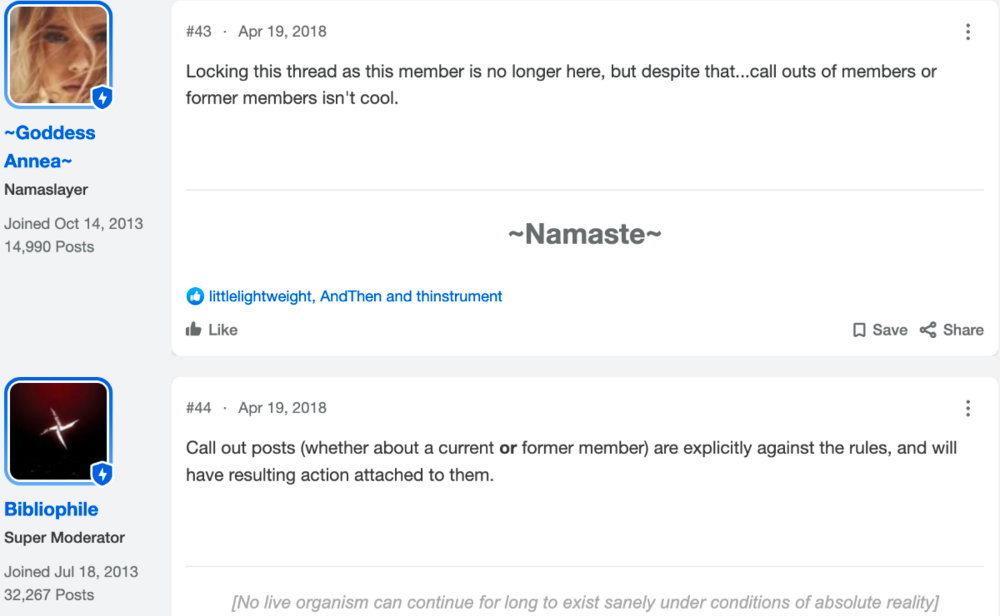Click the blue reactions thumbs-up badge icon
Image resolution: width=1000 pixels, height=616 pixels.
click(x=195, y=296)
